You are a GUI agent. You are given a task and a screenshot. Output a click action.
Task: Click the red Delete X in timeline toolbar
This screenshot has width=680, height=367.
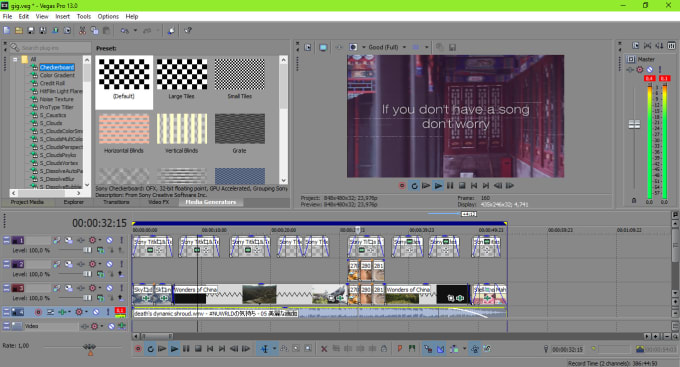(324, 349)
